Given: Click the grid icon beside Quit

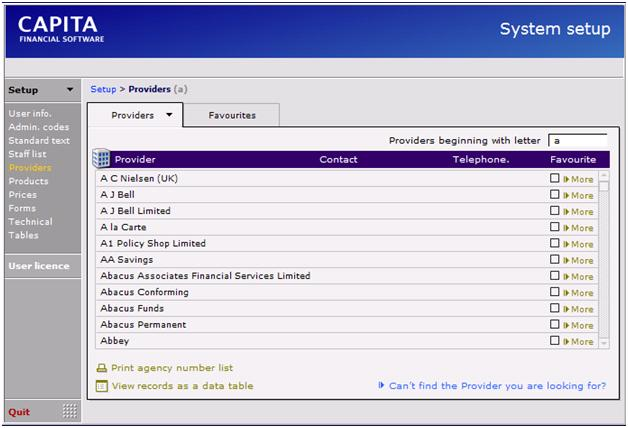Looking at the screenshot, I should (69, 411).
